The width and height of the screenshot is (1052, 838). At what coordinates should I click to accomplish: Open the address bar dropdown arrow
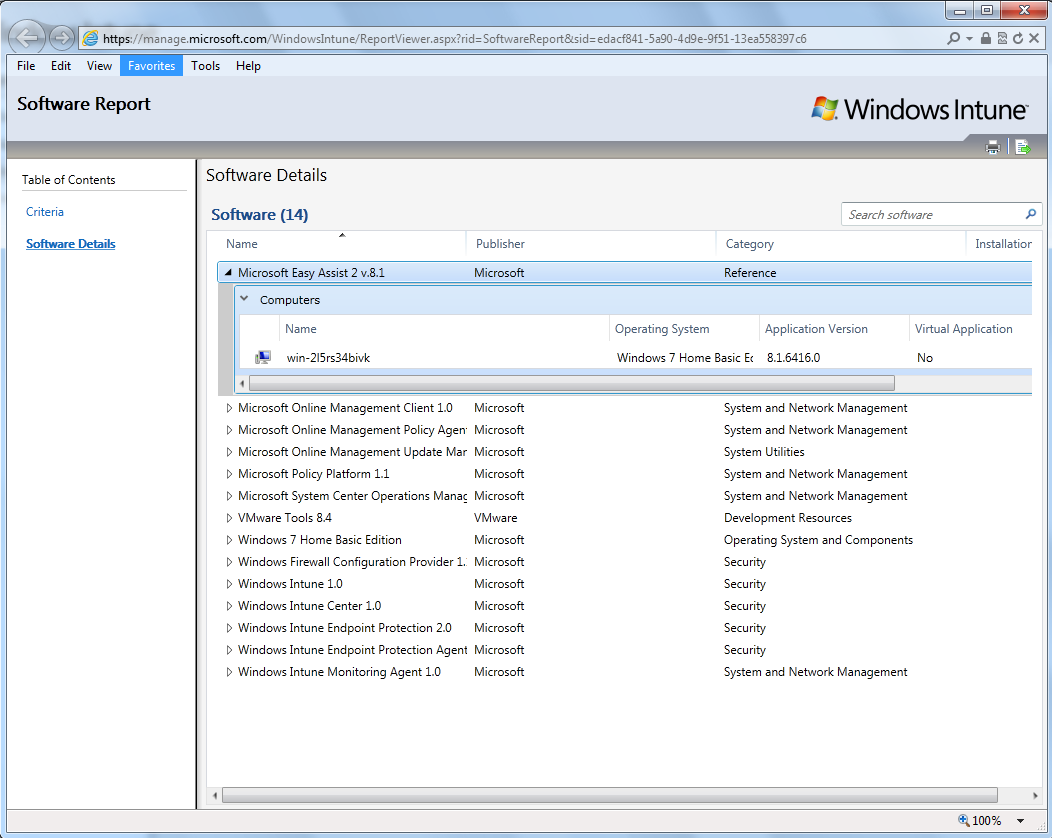pyautogui.click(x=969, y=39)
